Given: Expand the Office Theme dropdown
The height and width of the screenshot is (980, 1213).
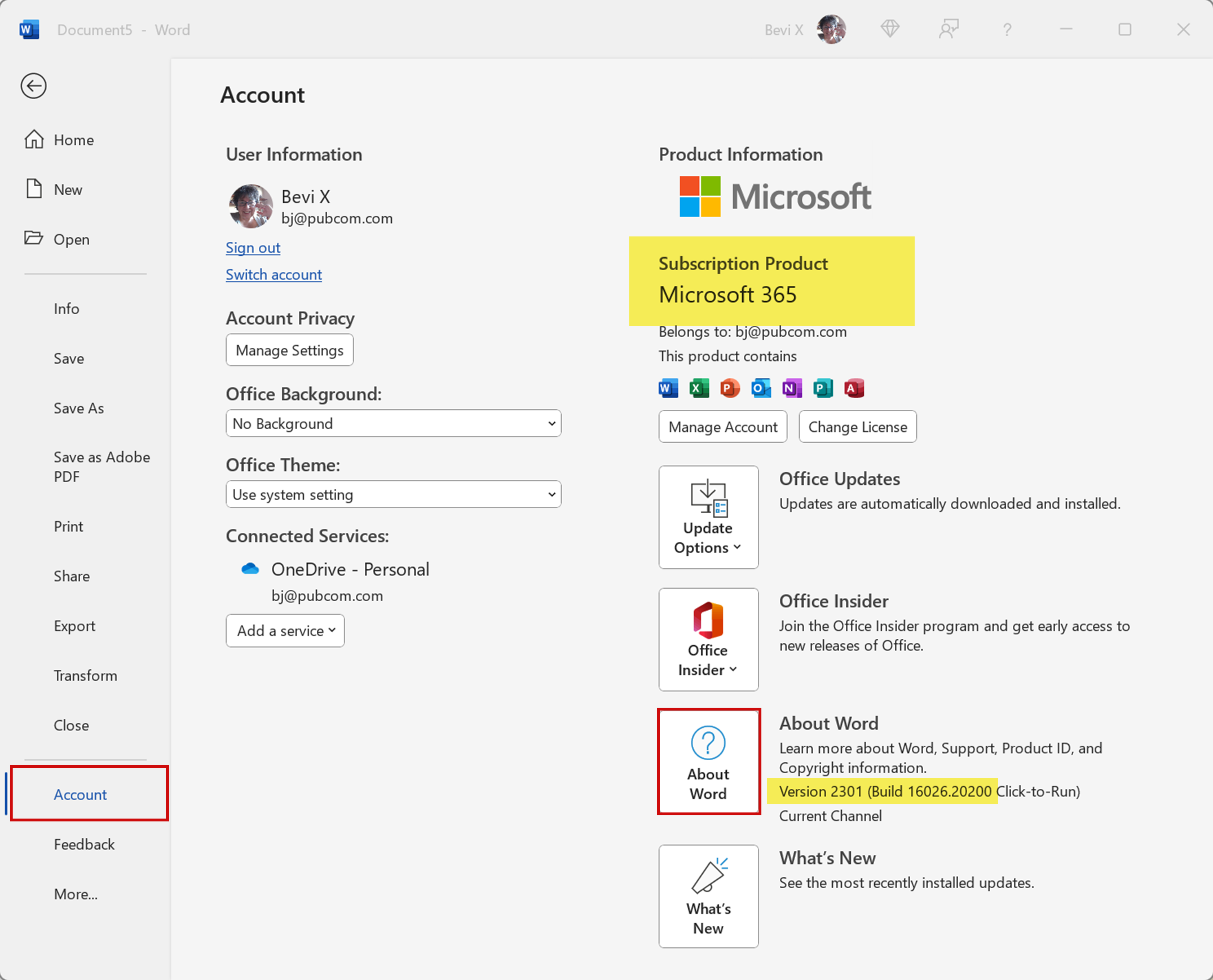Looking at the screenshot, I should tap(393, 494).
